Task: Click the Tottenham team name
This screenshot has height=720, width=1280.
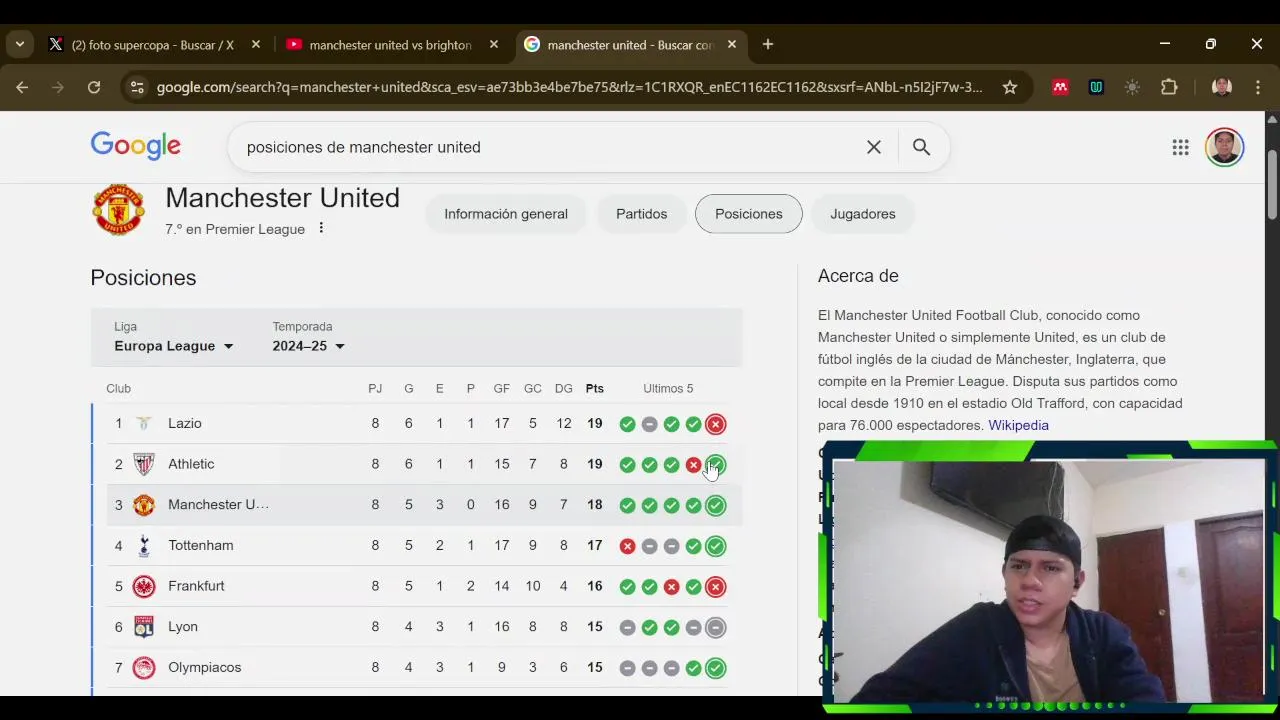Action: 201,545
